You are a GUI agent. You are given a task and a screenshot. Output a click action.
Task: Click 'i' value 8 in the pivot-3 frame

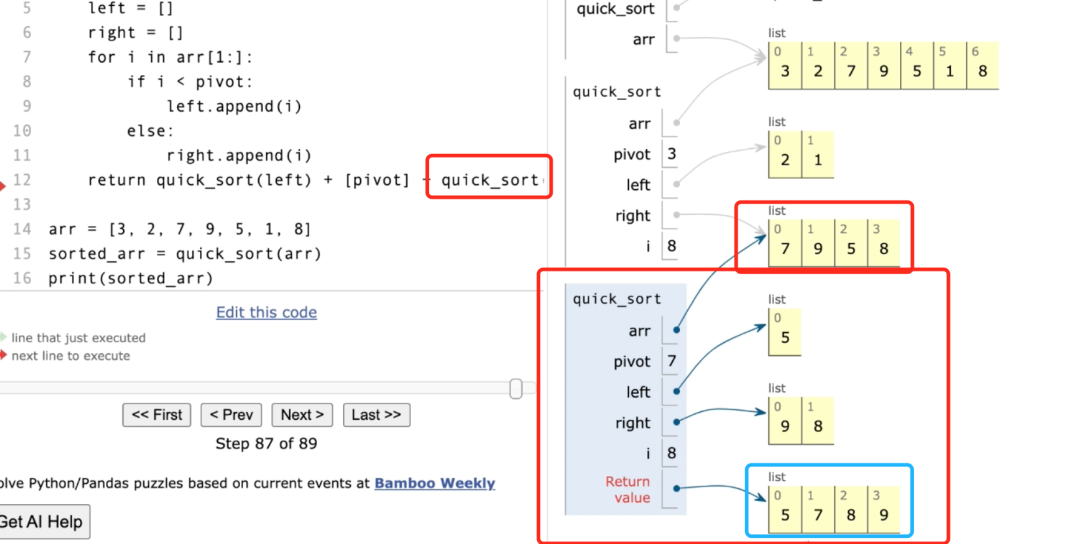pos(672,246)
